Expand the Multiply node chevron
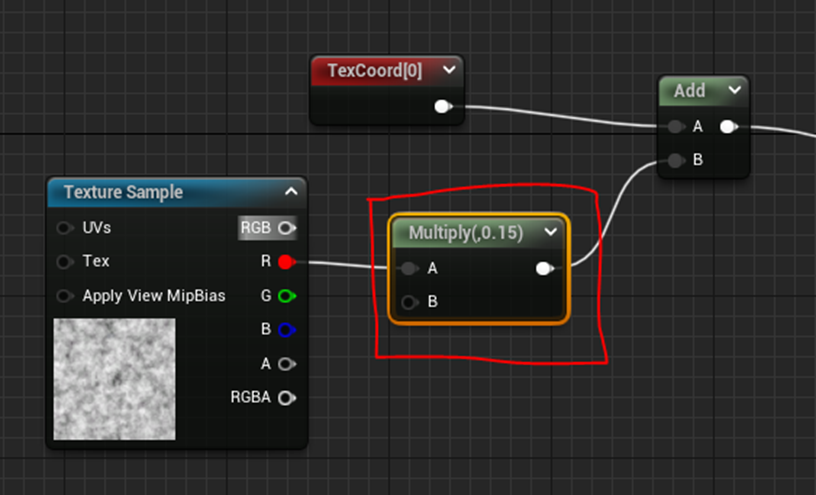This screenshot has width=816, height=495. pos(551,232)
